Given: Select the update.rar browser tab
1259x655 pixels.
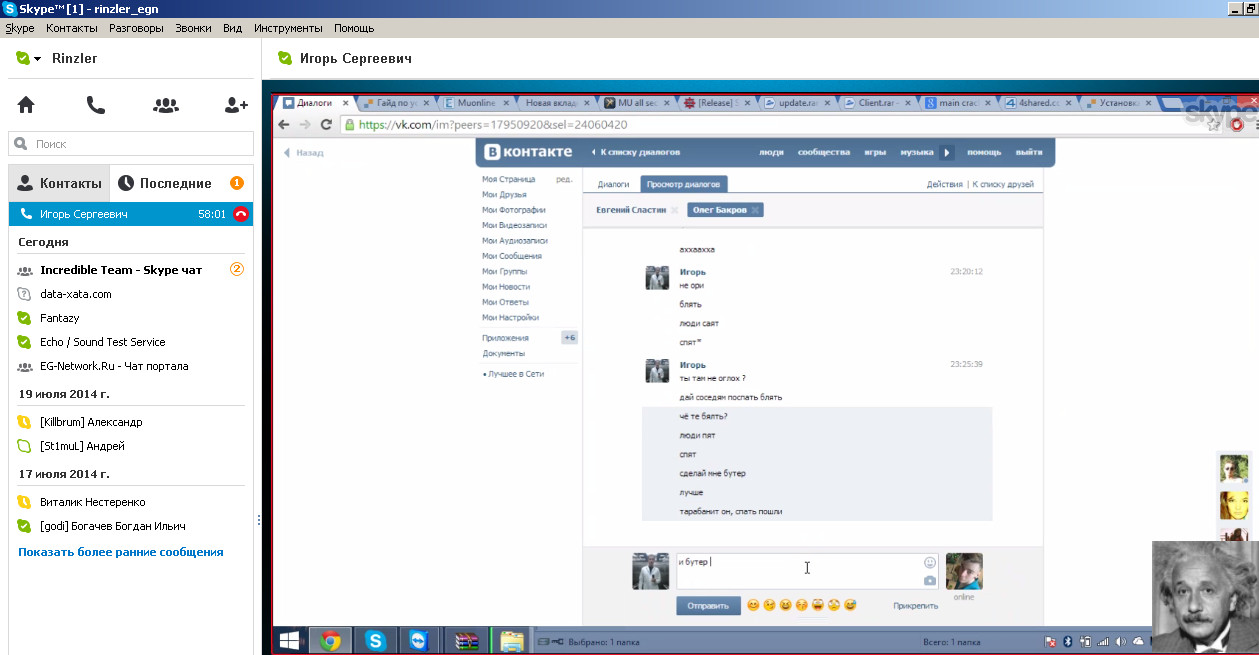Looking at the screenshot, I should 797,102.
